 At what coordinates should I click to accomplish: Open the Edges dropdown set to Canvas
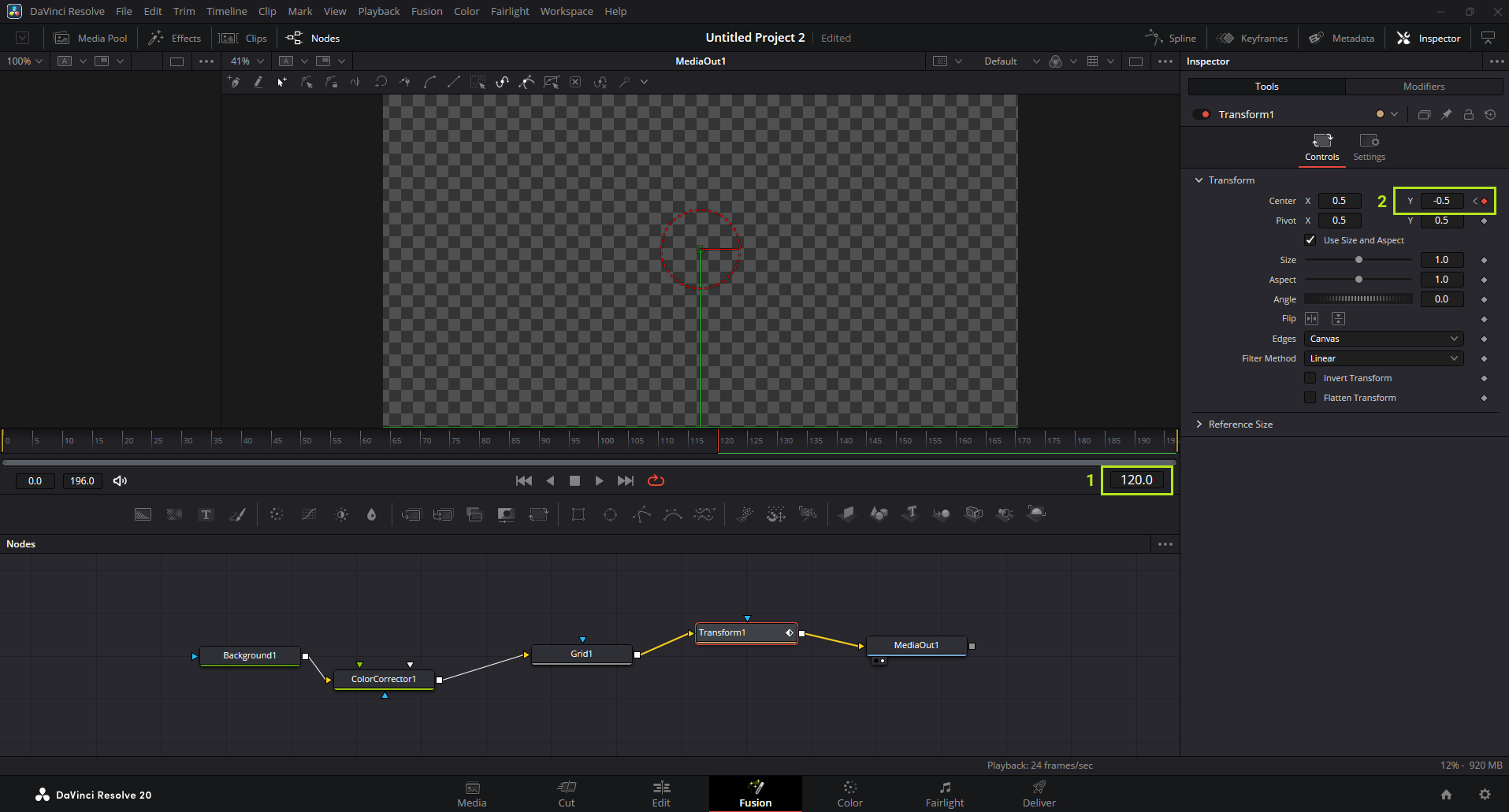click(1383, 339)
